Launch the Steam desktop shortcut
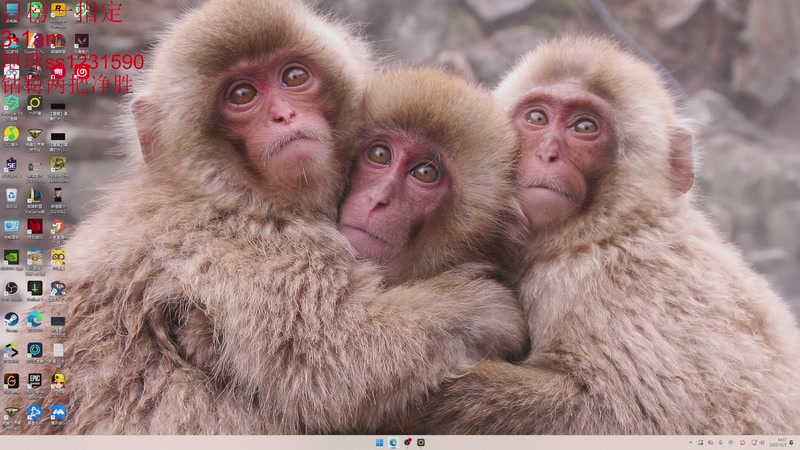Screen dimensions: 800x450 pyautogui.click(x=11, y=319)
